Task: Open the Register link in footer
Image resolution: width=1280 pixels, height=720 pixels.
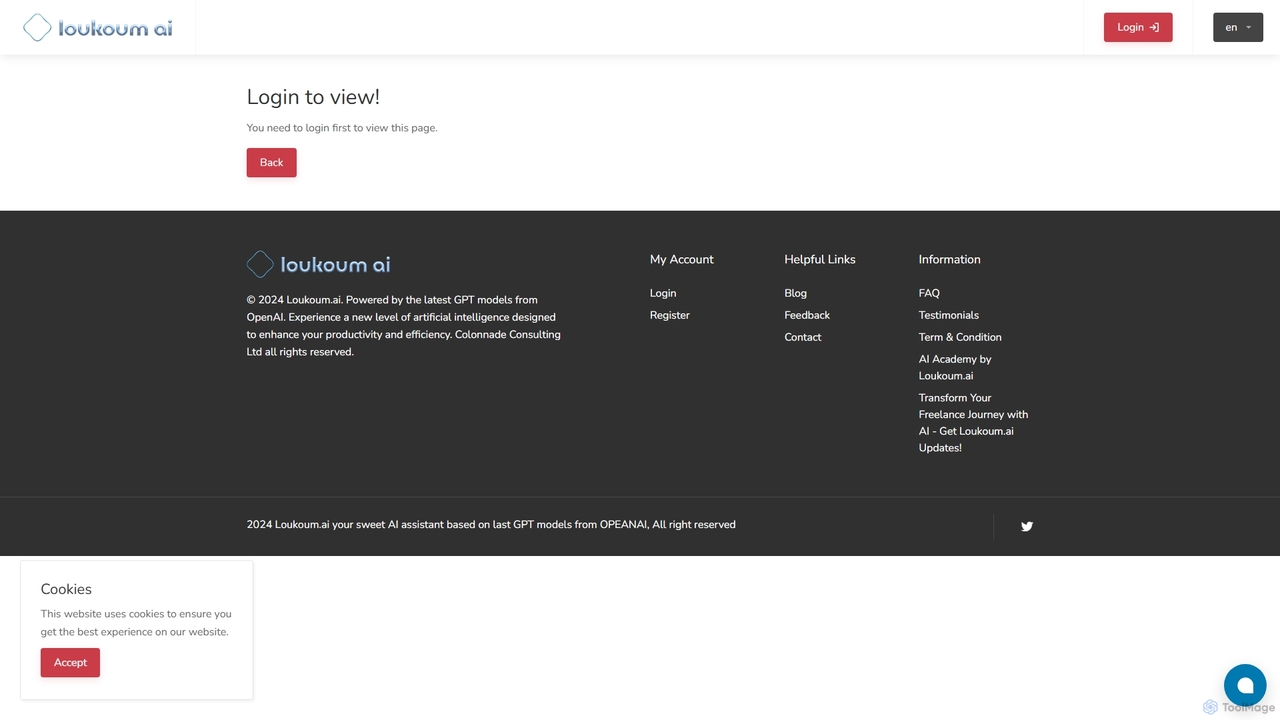Action: [x=670, y=315]
